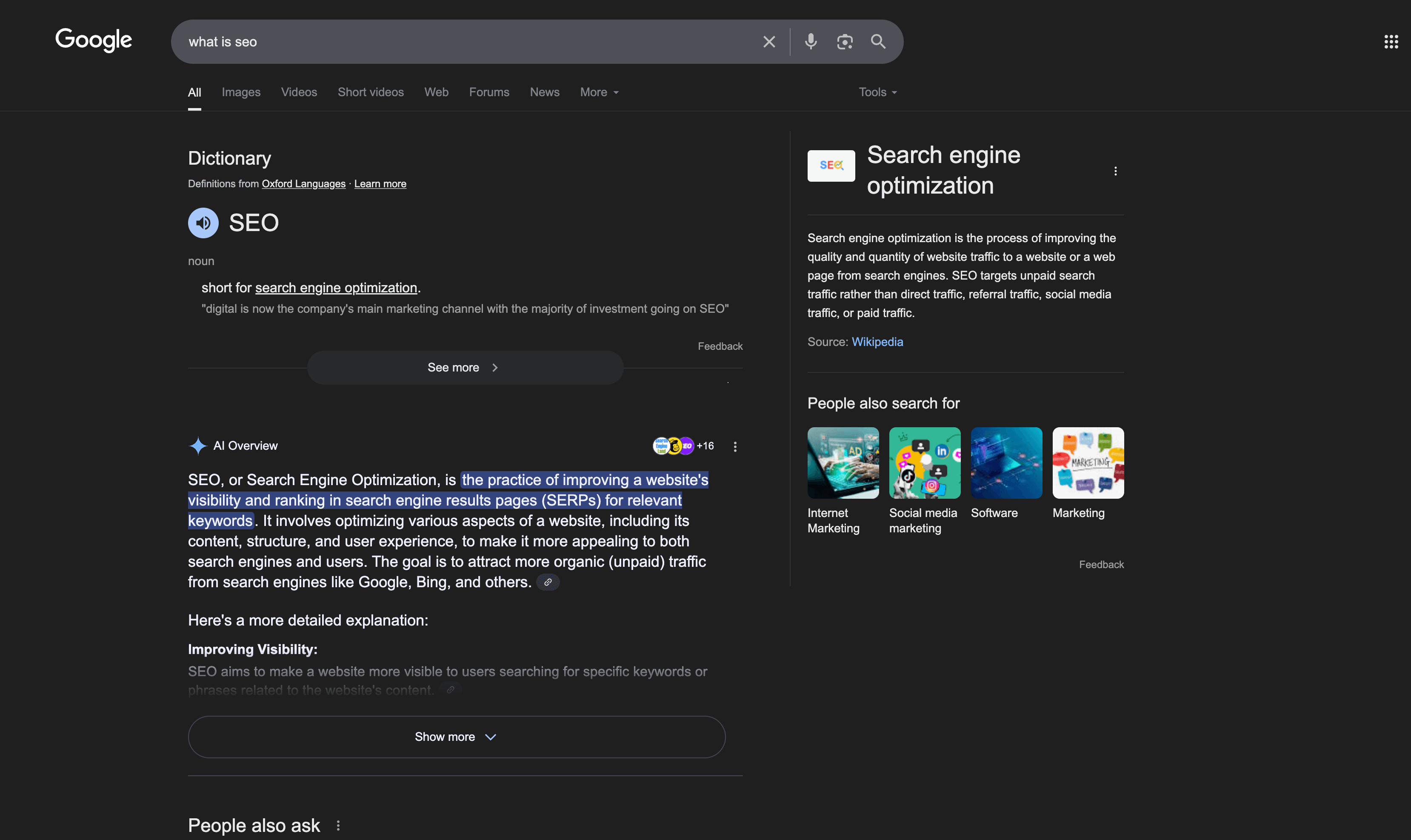Click the SEO knowledge panel thumbnail
Screen dimensions: 1411x840
coord(831,166)
